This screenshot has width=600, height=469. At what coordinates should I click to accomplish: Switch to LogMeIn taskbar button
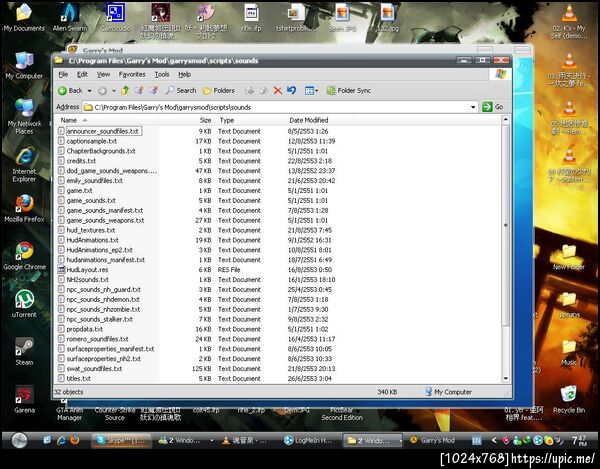[309, 440]
